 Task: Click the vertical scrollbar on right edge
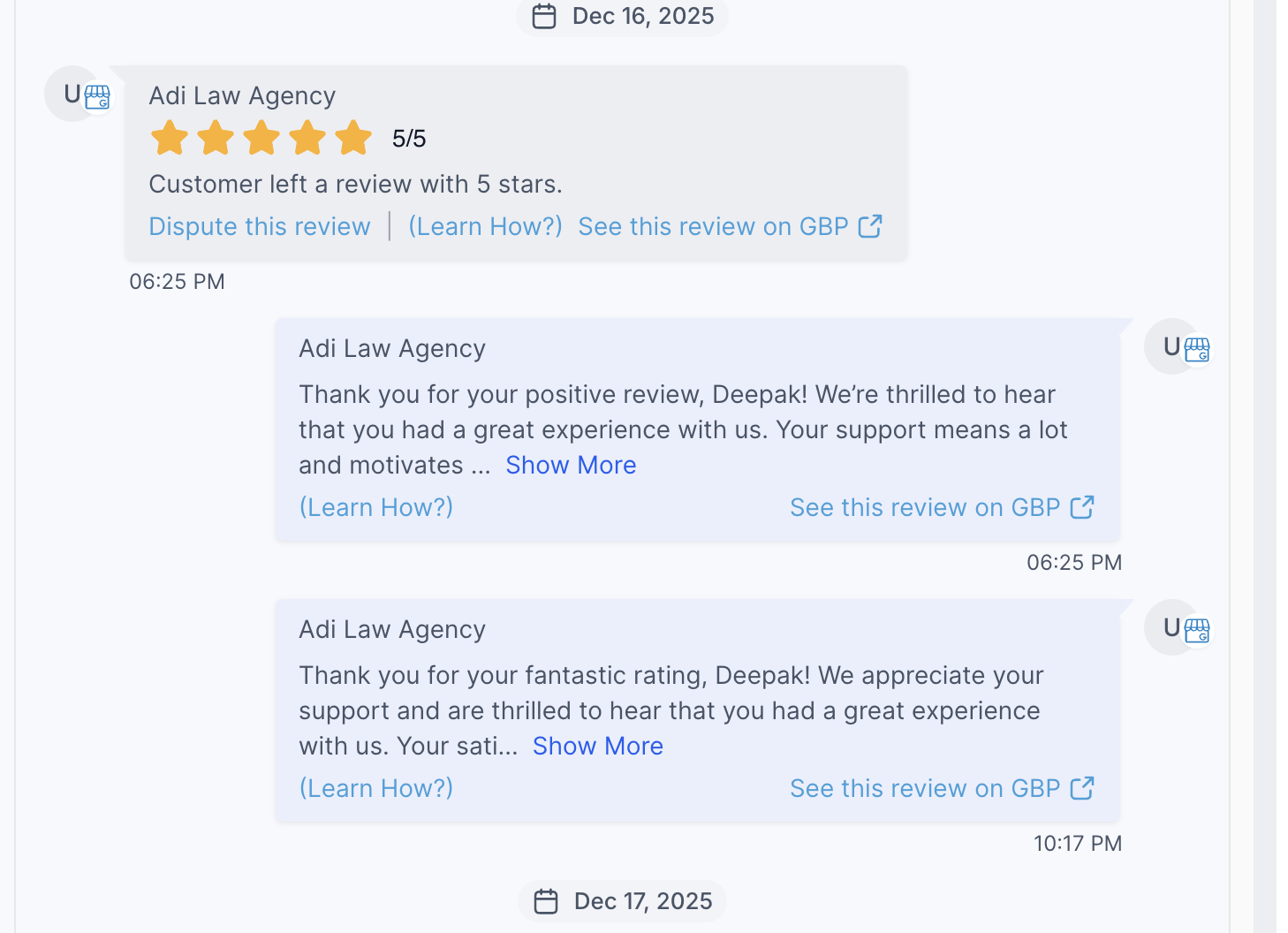click(x=1265, y=466)
